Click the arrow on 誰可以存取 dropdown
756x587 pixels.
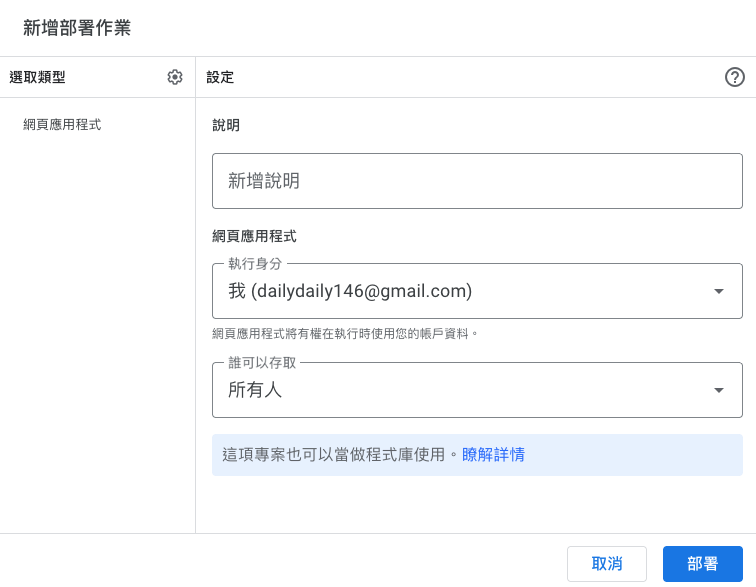718,390
